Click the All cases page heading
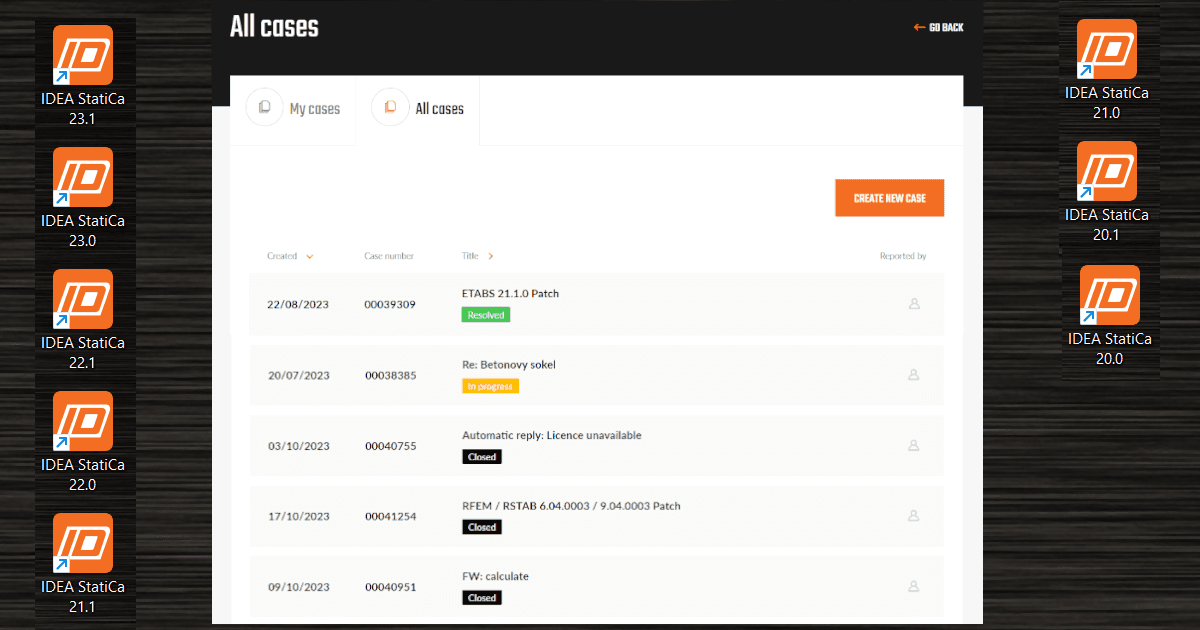Image resolution: width=1200 pixels, height=630 pixels. click(274, 27)
